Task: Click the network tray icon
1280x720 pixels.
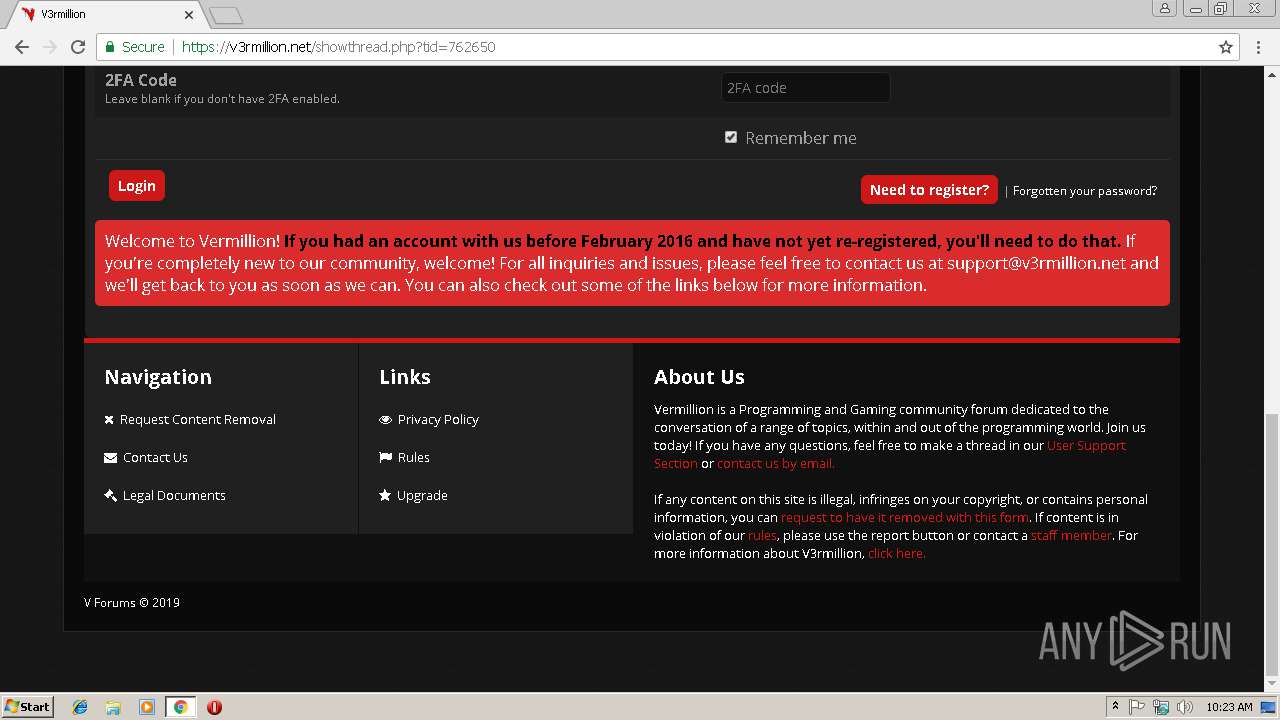Action: coord(1161,707)
